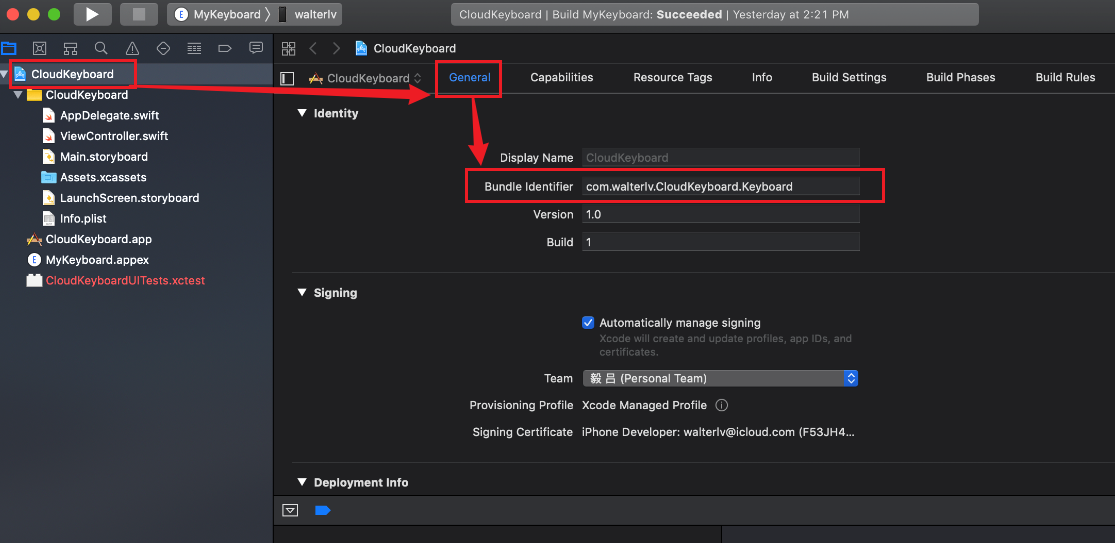Collapse the CloudKeyboard project root
Screen dimensions: 1115x543
(x=6, y=75)
